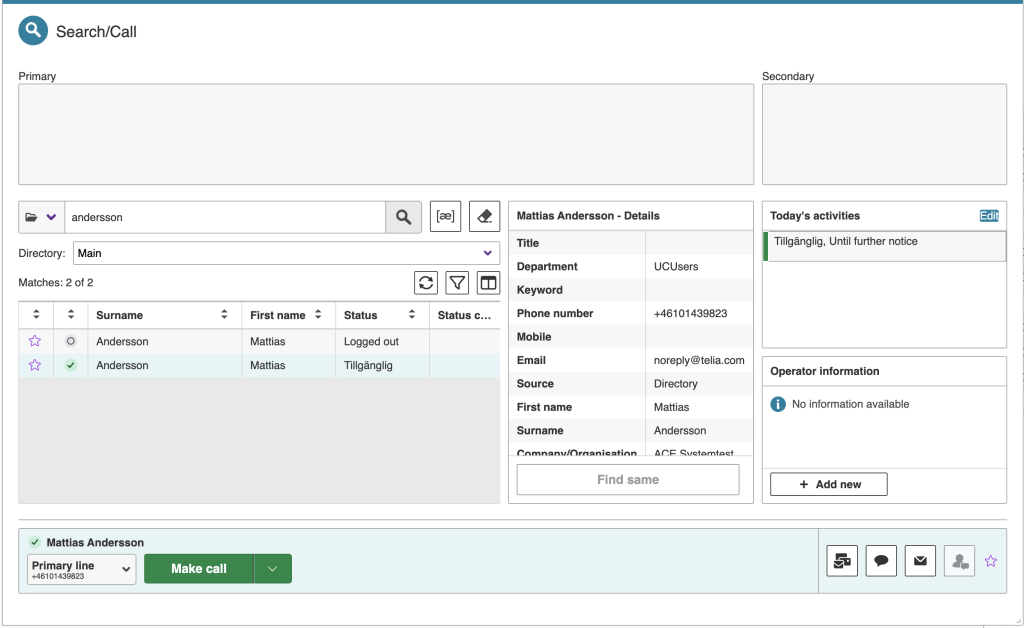1024x628 pixels.
Task: Open the Directory Main dropdown
Action: 286,253
